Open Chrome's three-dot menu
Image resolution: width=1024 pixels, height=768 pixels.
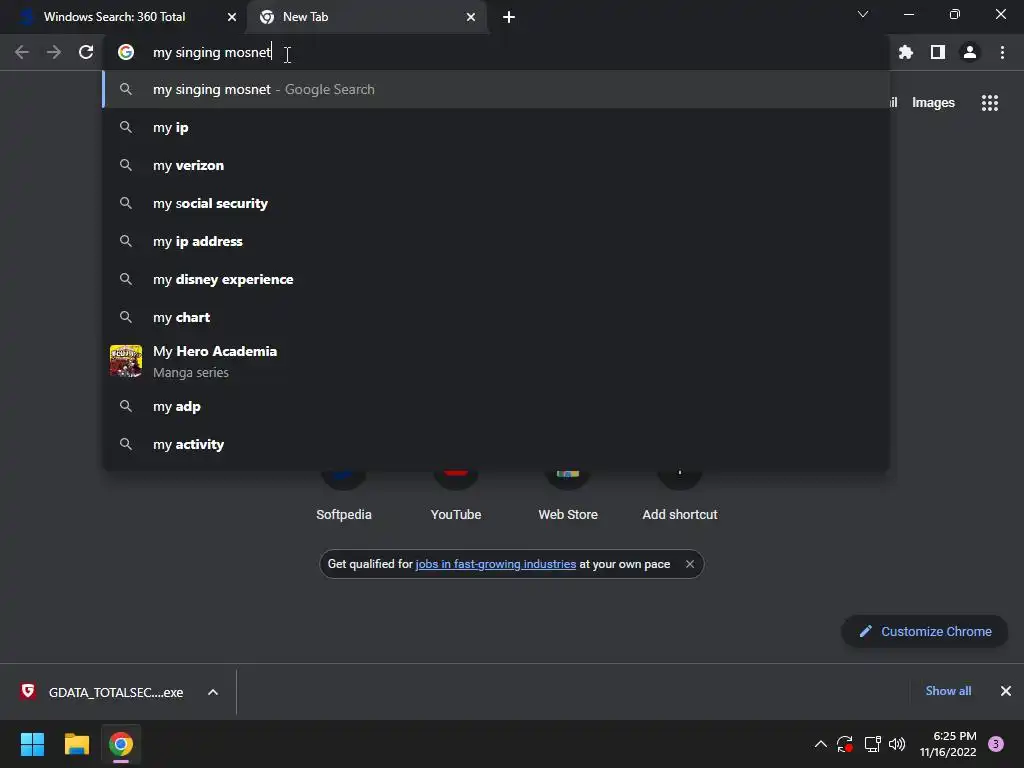click(x=1002, y=52)
